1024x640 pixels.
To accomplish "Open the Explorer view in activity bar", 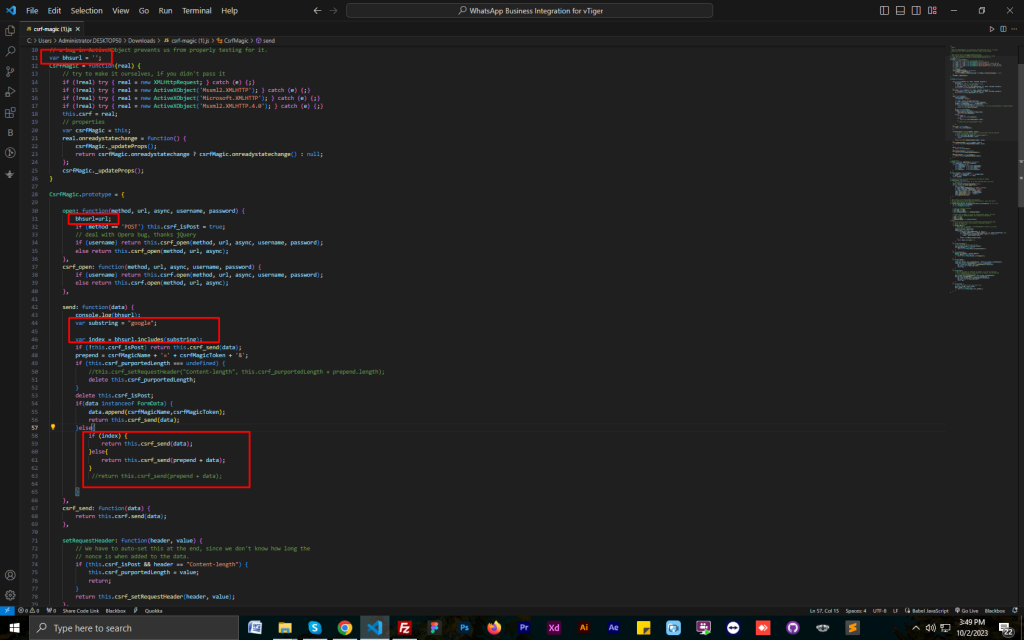I will point(10,31).
